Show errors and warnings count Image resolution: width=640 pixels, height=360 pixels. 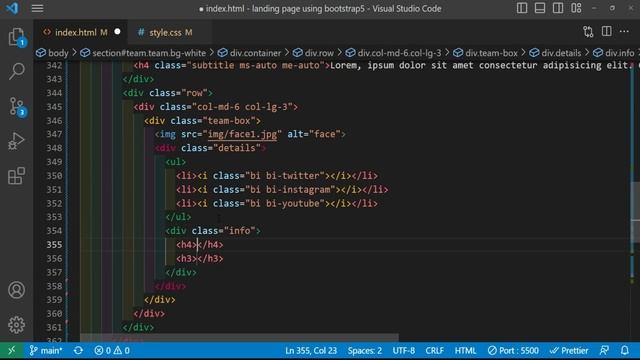(112, 351)
